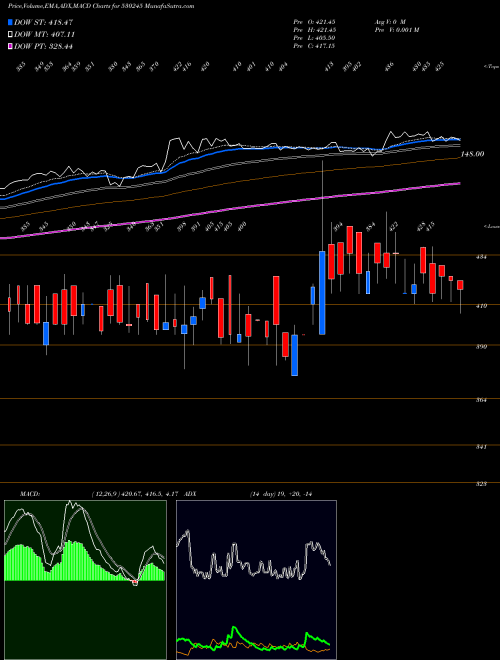Click the 341 price axis label
Viewport: 500px width, 660px height.
point(483,447)
